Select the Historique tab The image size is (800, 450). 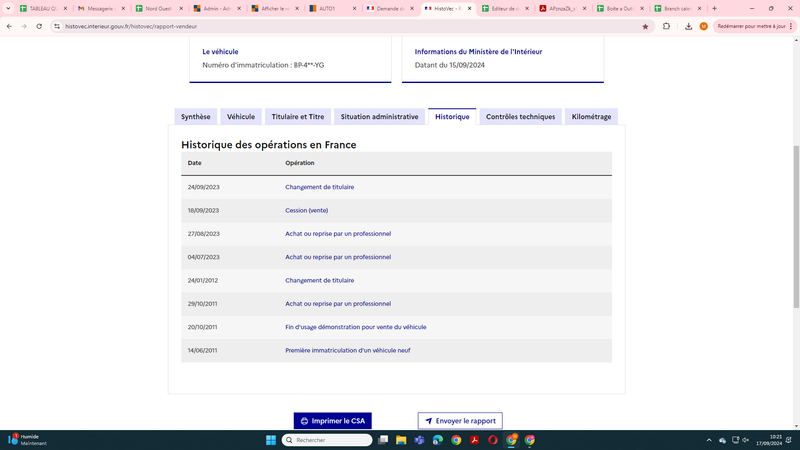pos(452,117)
